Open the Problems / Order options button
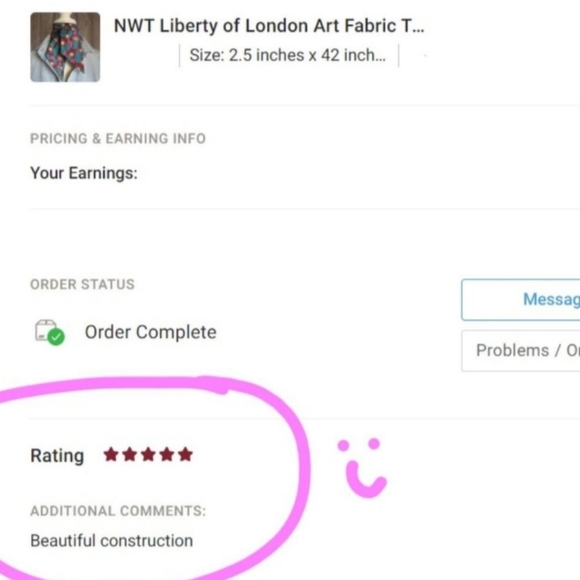The width and height of the screenshot is (580, 580). (x=521, y=351)
